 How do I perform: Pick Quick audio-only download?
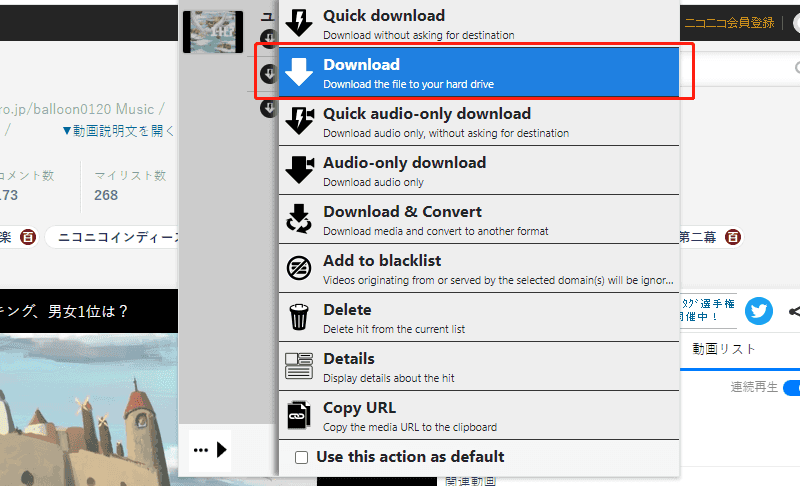tap(479, 121)
